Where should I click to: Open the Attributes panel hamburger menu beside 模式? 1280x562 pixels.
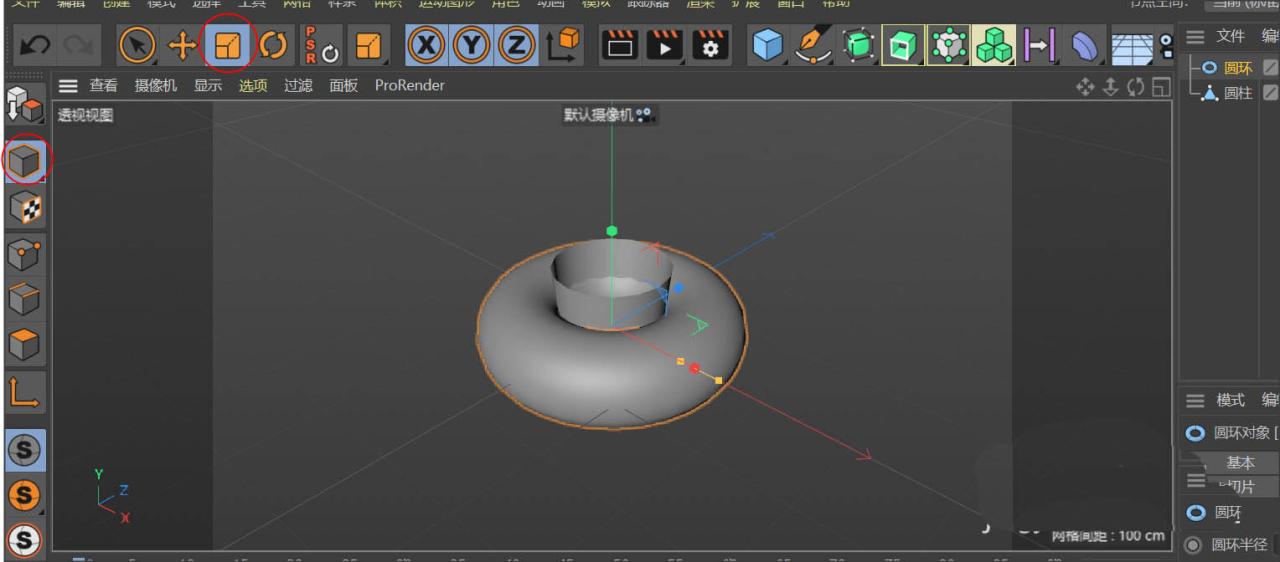(1194, 400)
